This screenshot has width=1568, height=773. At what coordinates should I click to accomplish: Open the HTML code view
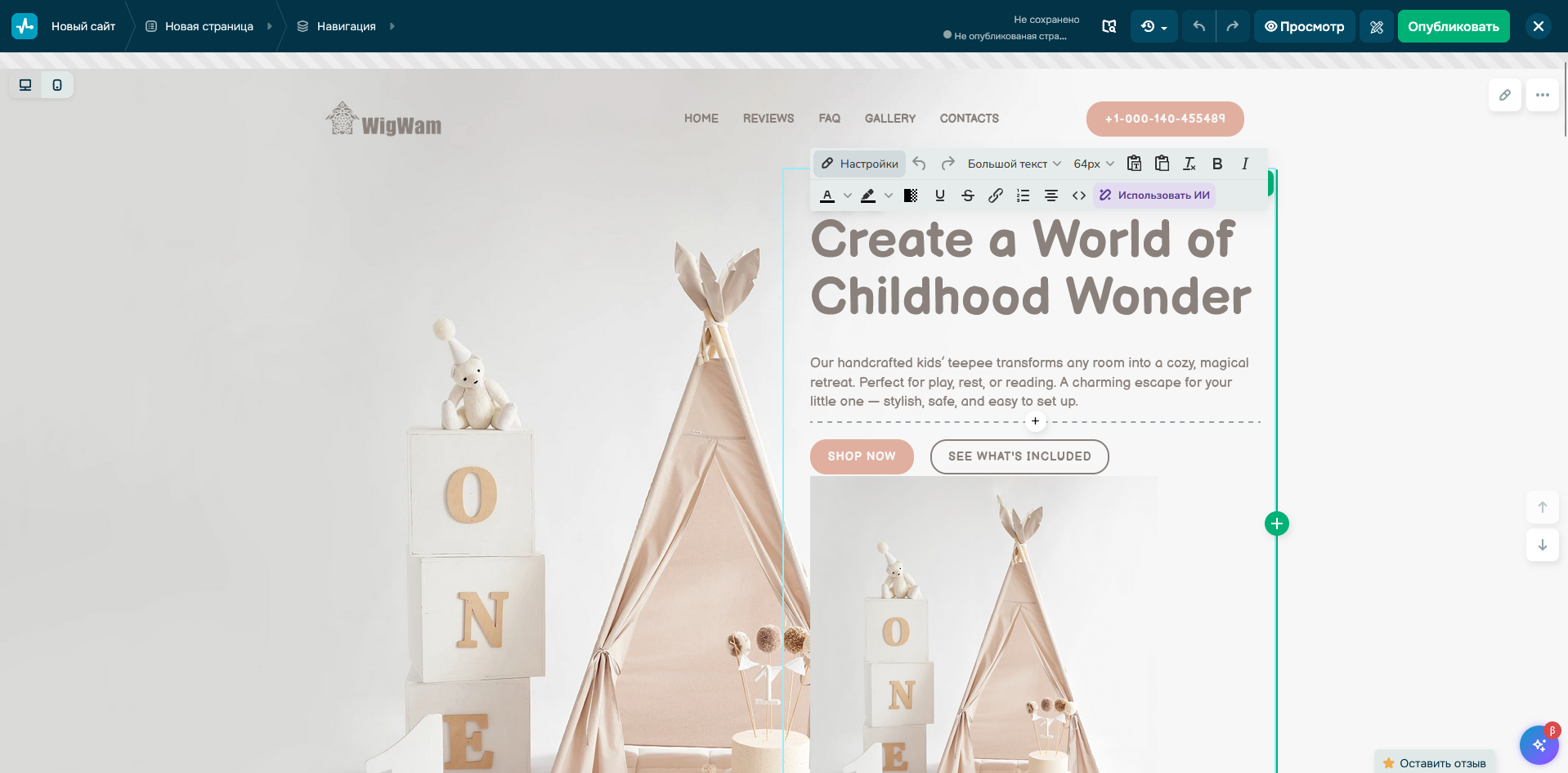point(1078,195)
